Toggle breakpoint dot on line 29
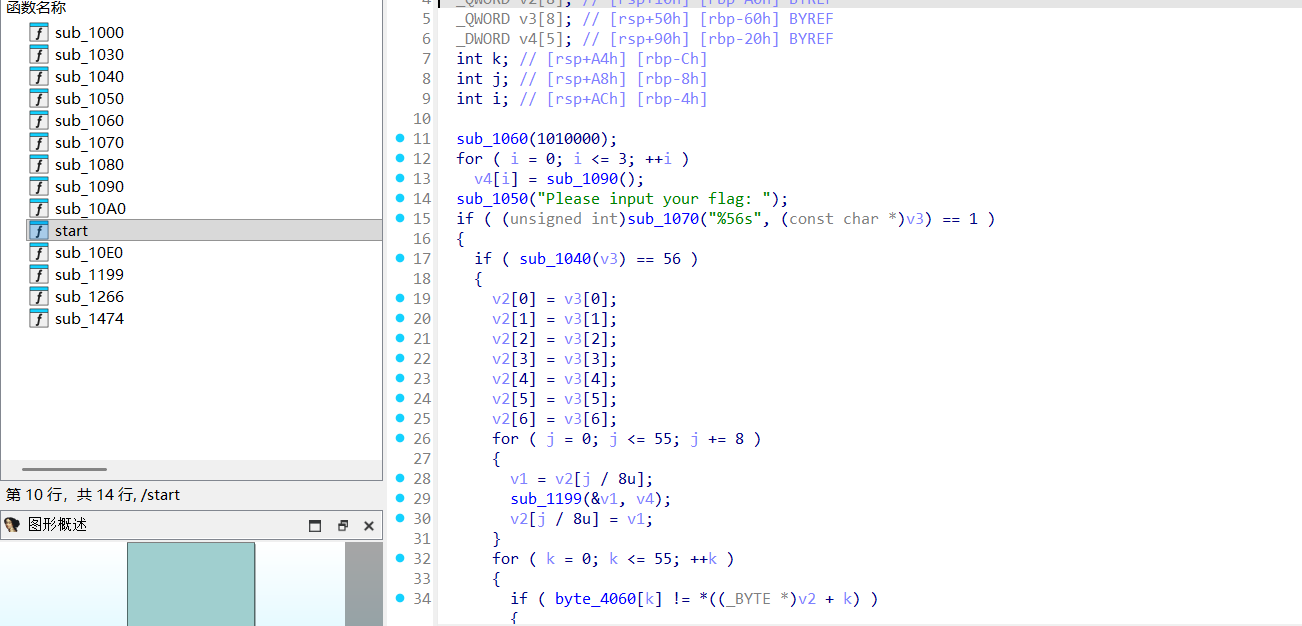Viewport: 1302px width, 626px height. point(400,498)
